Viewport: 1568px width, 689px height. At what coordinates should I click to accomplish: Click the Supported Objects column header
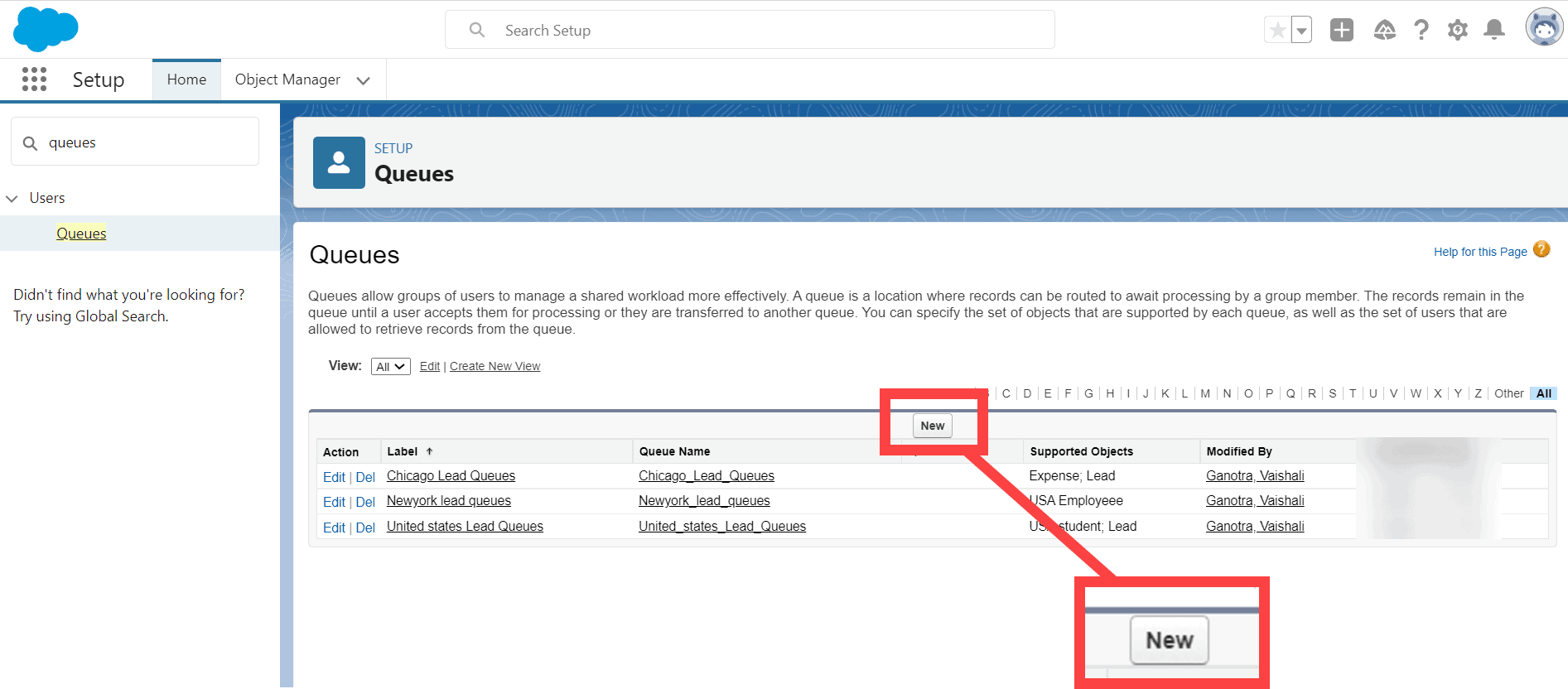pos(1081,451)
